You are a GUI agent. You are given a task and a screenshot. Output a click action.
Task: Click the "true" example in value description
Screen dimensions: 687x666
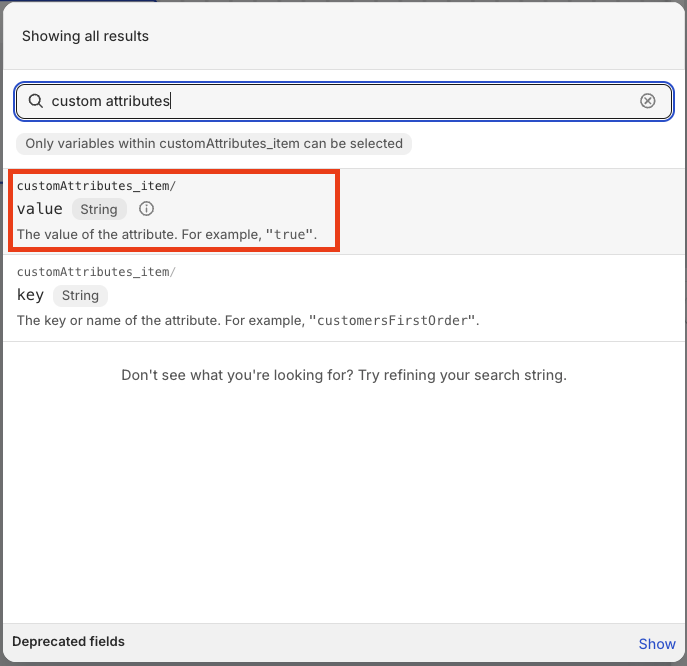pyautogui.click(x=289, y=236)
